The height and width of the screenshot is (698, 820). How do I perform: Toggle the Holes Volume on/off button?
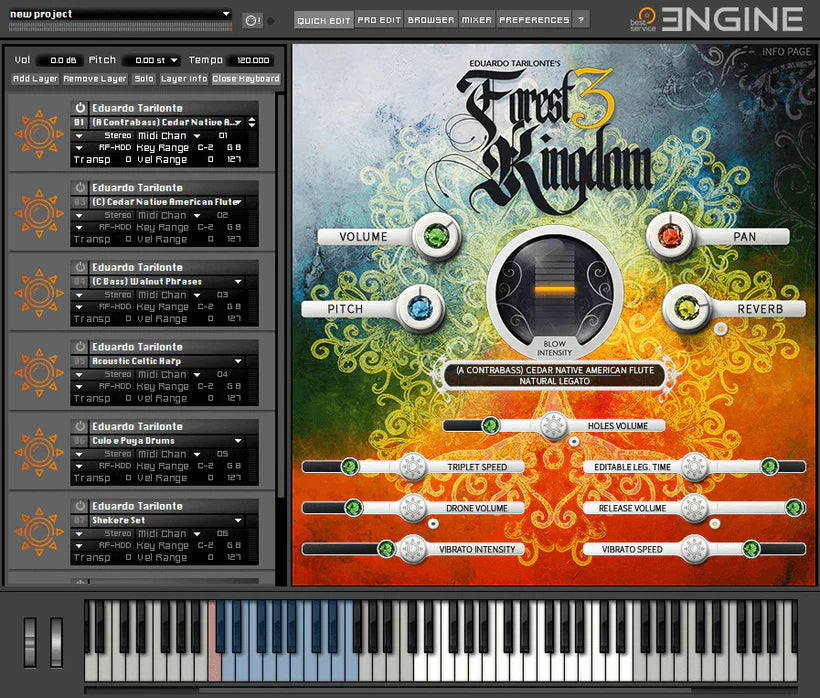573,440
